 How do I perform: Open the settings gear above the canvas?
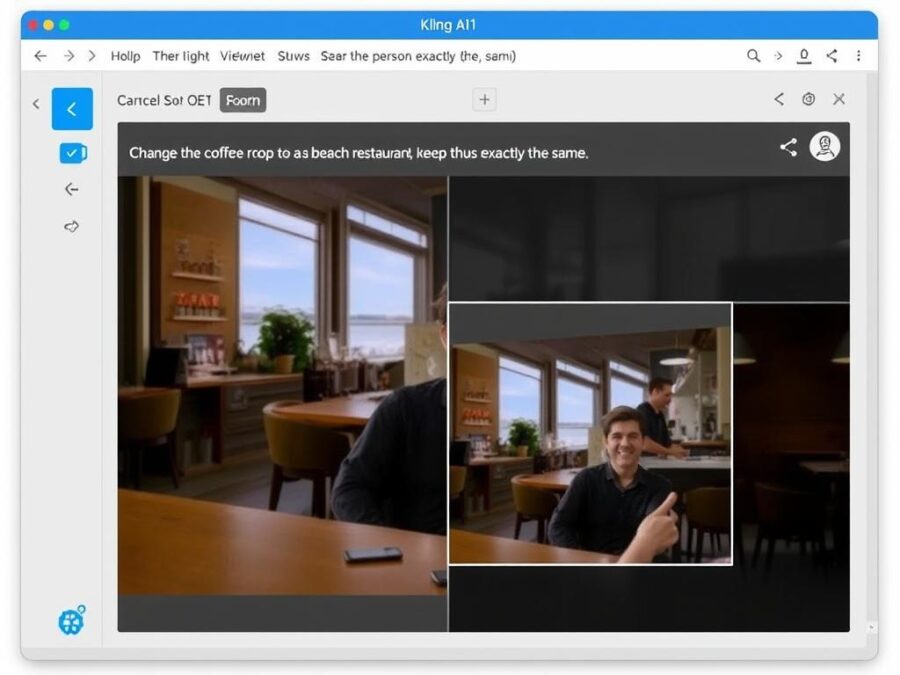(809, 99)
